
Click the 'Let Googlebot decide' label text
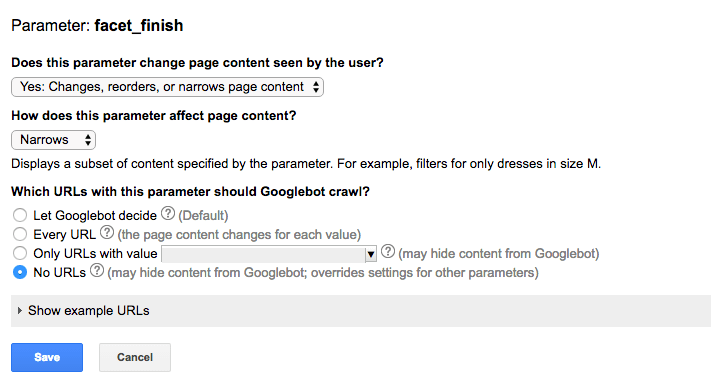[x=95, y=216]
